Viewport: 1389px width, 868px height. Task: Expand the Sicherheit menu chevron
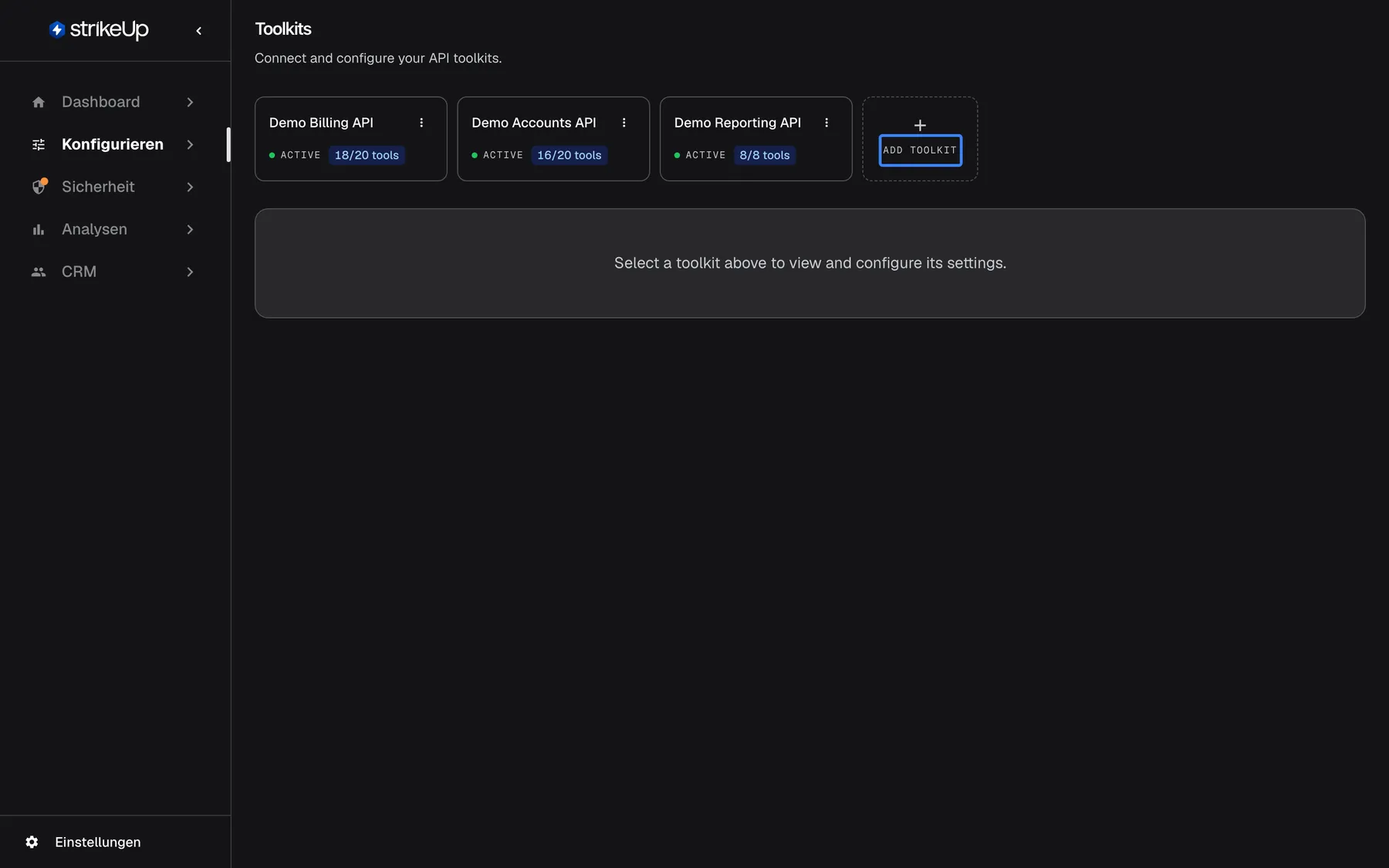pyautogui.click(x=190, y=187)
